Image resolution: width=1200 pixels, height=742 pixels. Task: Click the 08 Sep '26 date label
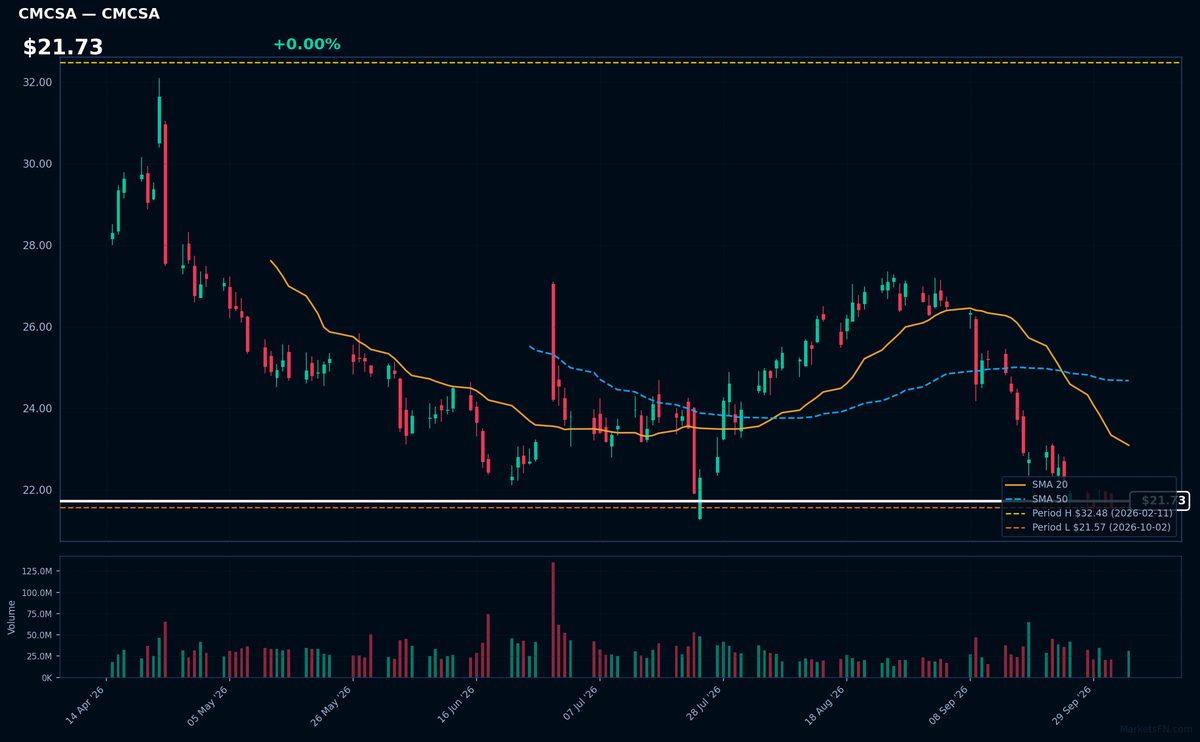(949, 706)
